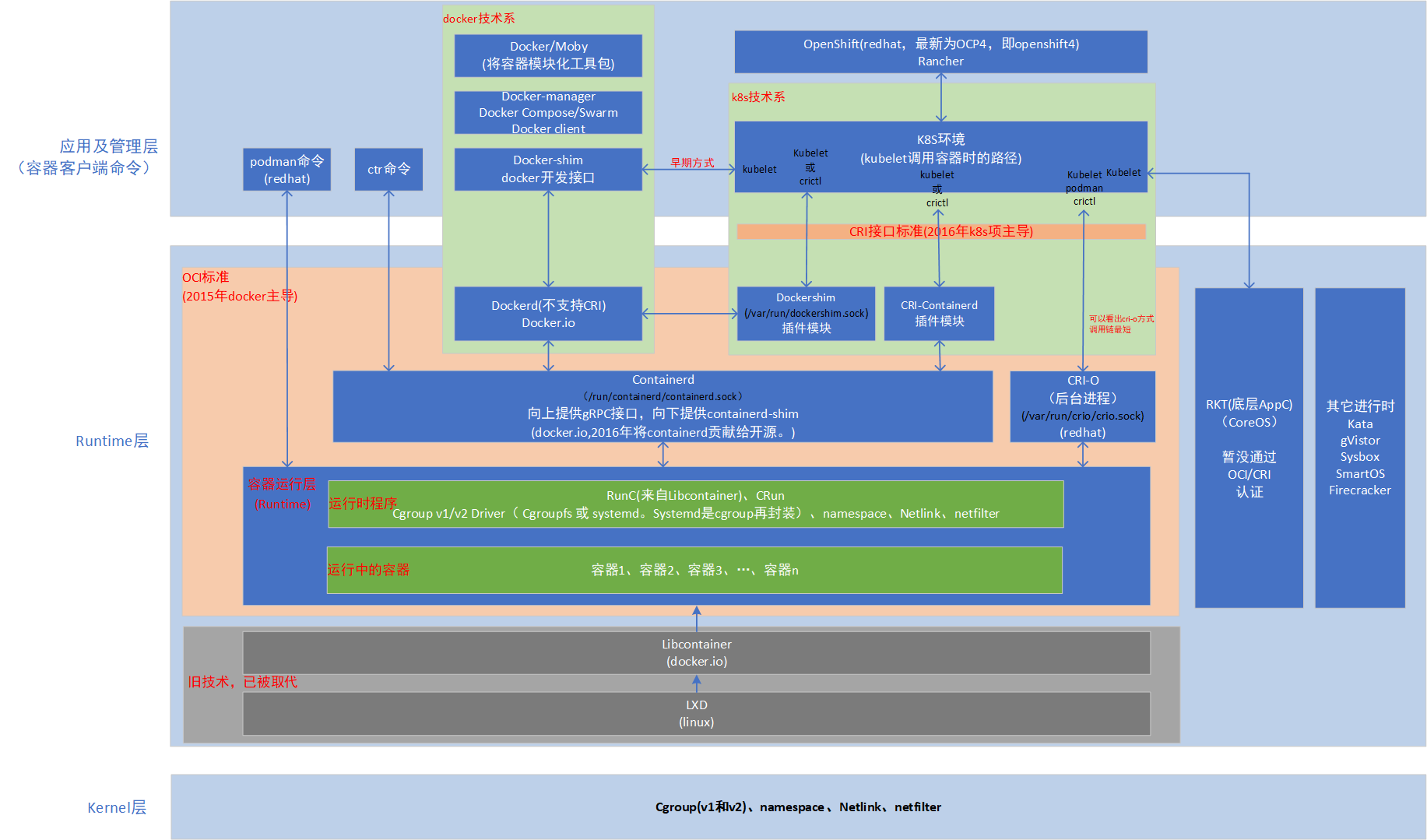
Task: Select the Libcontainer (docker.io) box
Action: 696,652
